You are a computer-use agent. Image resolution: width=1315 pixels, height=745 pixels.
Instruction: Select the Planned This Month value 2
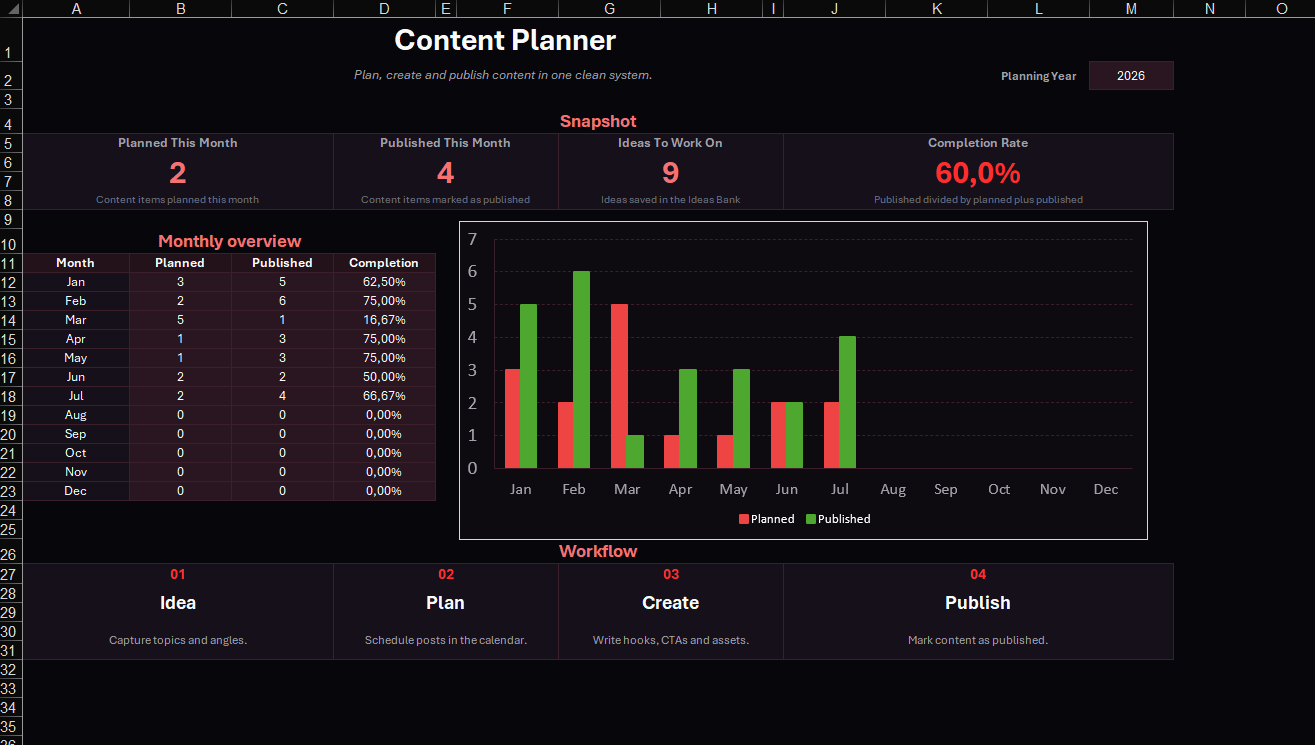[x=178, y=173]
